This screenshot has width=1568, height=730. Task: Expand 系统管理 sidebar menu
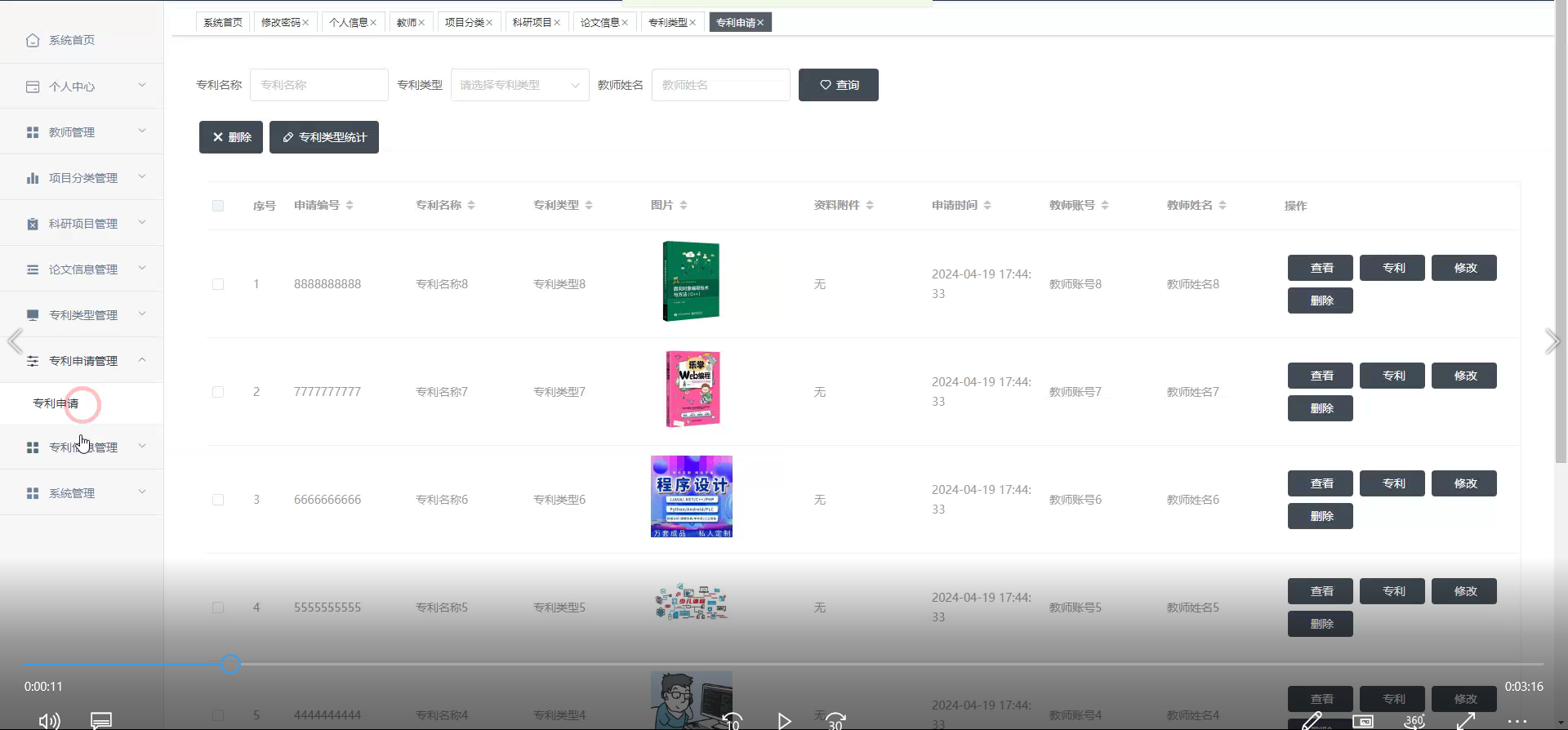pyautogui.click(x=142, y=492)
